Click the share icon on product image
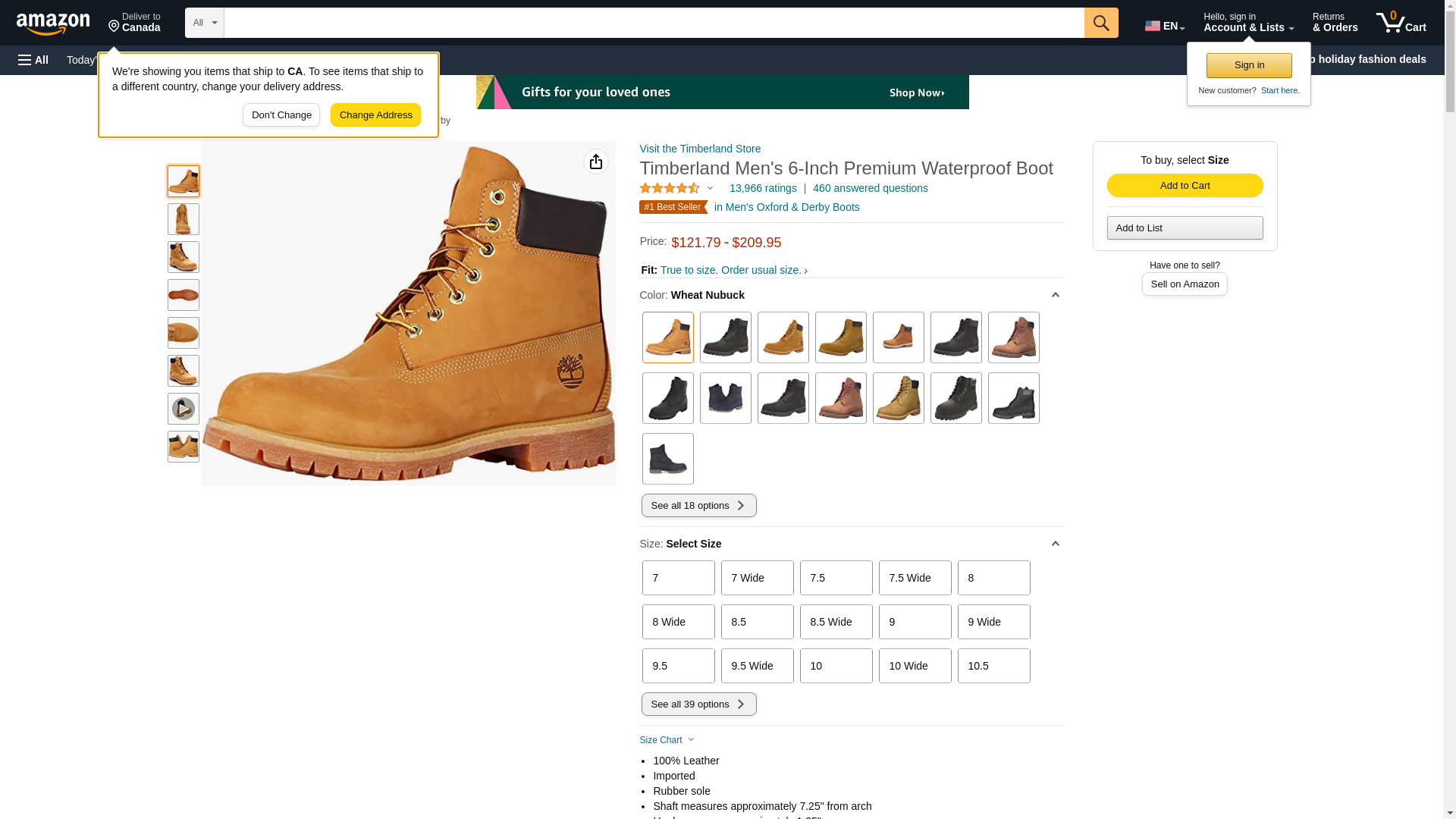Viewport: 1456px width, 819px height. [595, 162]
